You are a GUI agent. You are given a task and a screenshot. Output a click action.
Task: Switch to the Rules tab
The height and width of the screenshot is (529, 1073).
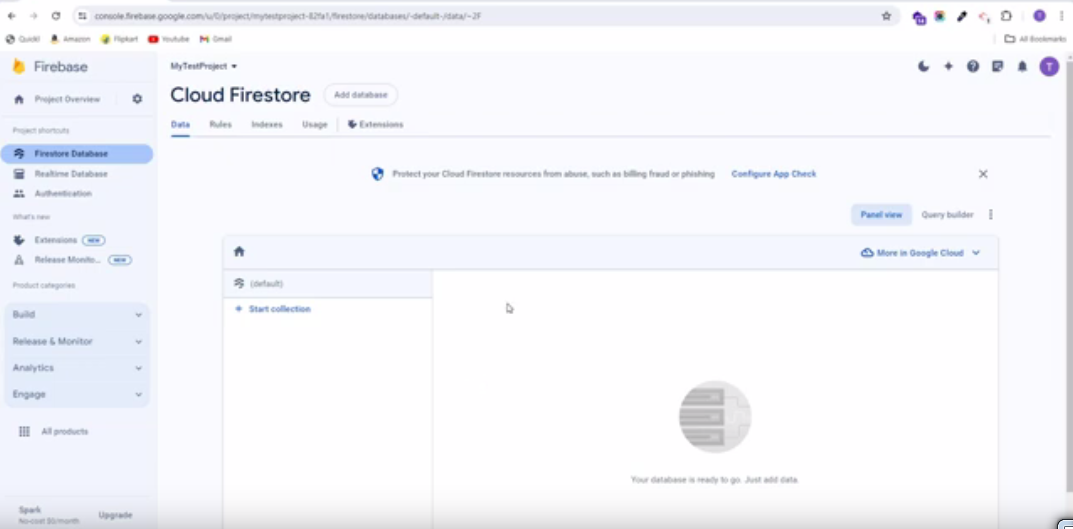coord(220,125)
